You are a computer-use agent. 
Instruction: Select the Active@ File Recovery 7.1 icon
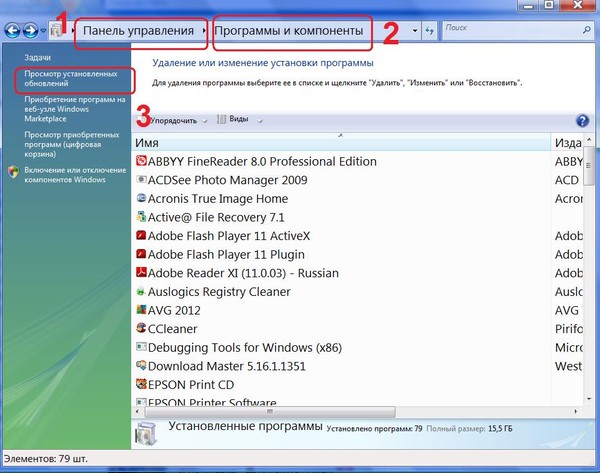click(141, 217)
